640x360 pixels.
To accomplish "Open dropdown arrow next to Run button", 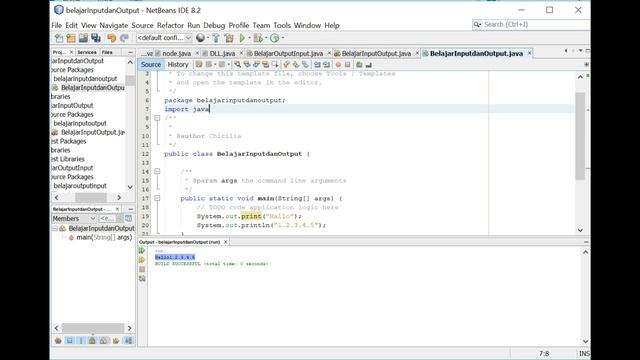I will pos(249,38).
